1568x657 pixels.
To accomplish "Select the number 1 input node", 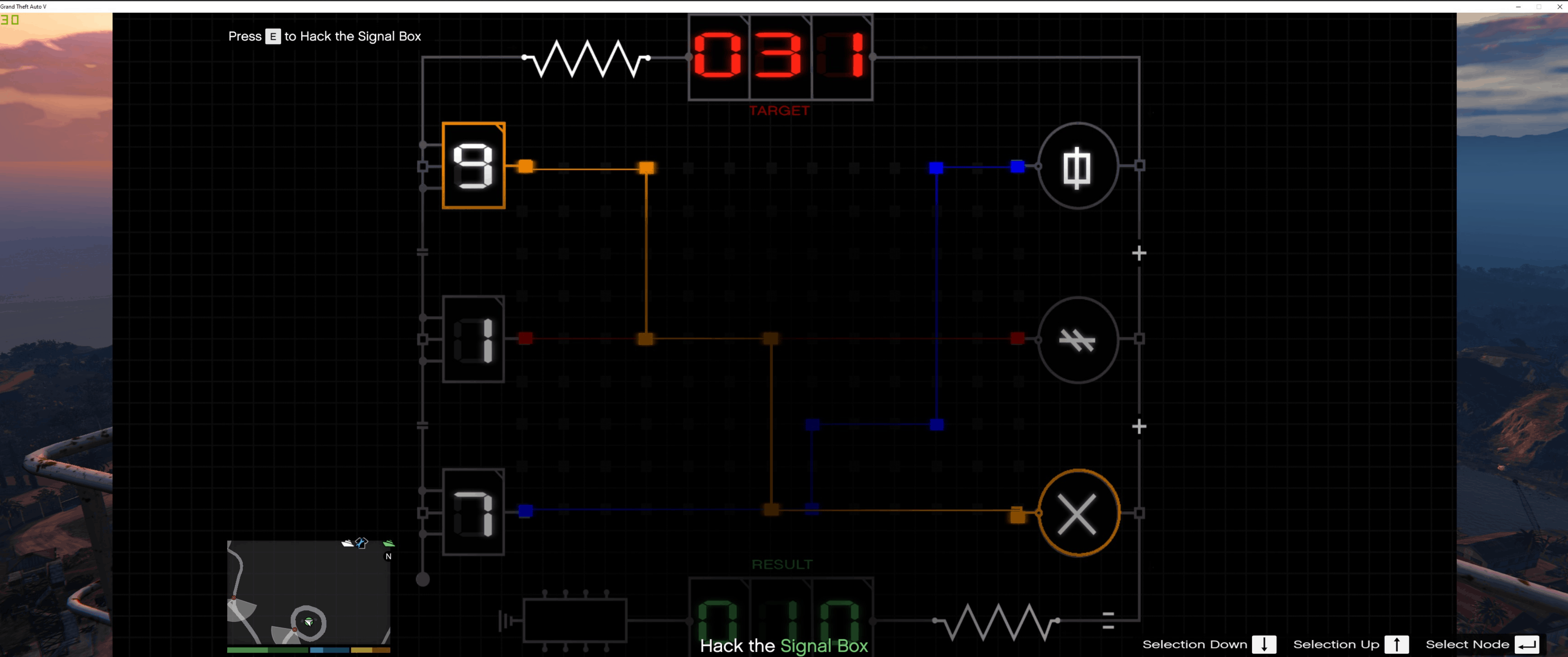I will tap(474, 339).
